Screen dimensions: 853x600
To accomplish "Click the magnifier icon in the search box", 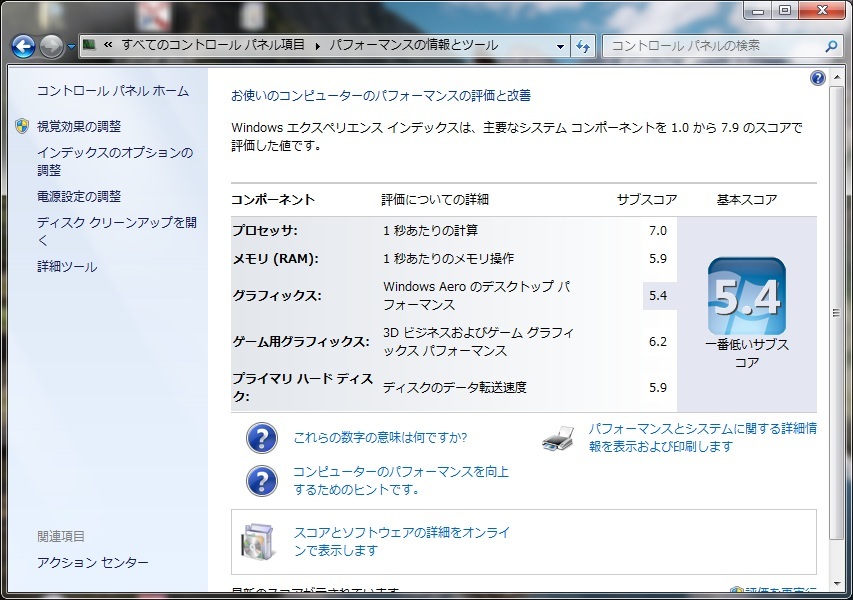I will click(x=830, y=46).
